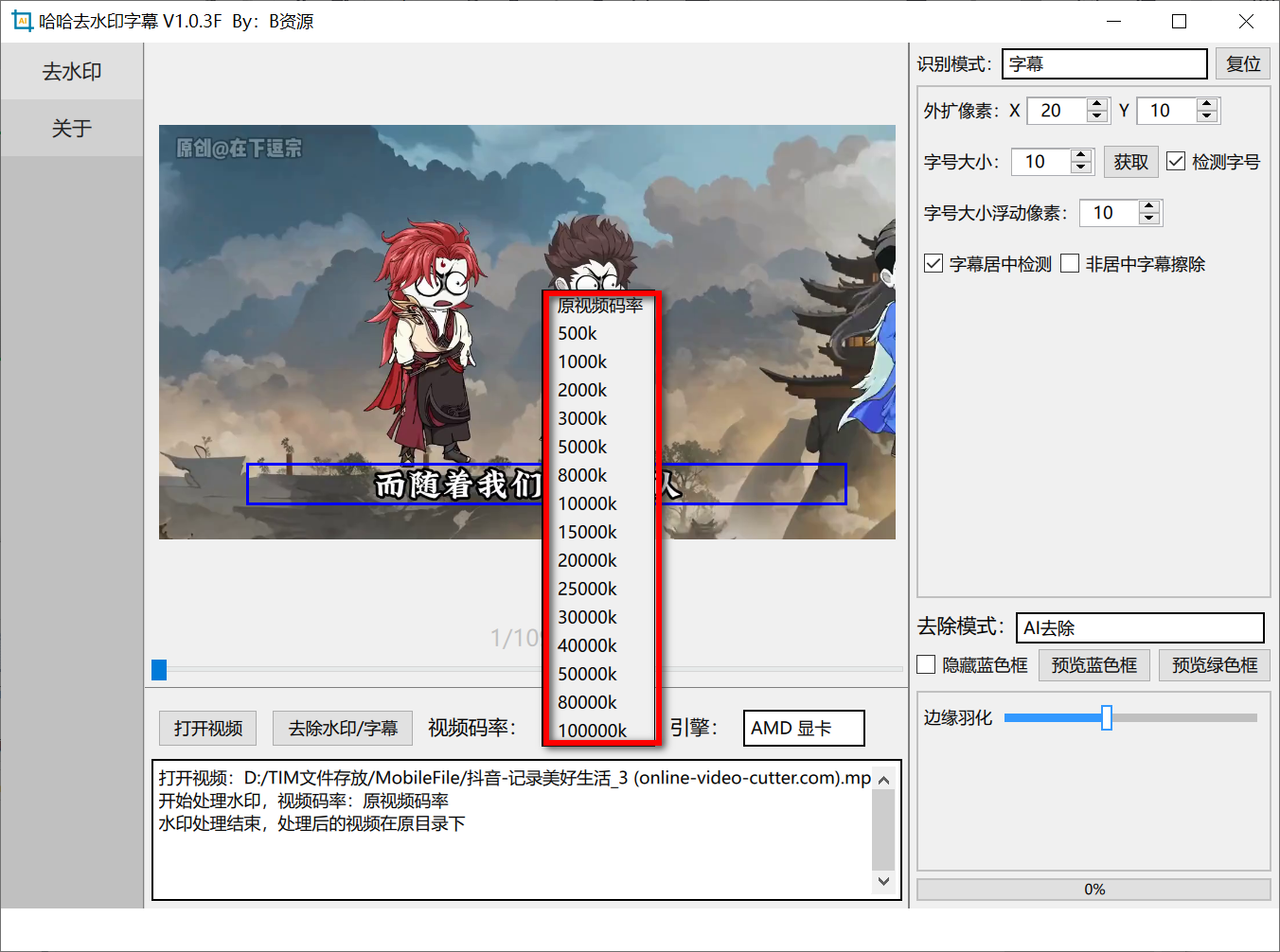Click the log scrollbar up arrow
This screenshot has height=952, width=1280.
(883, 780)
